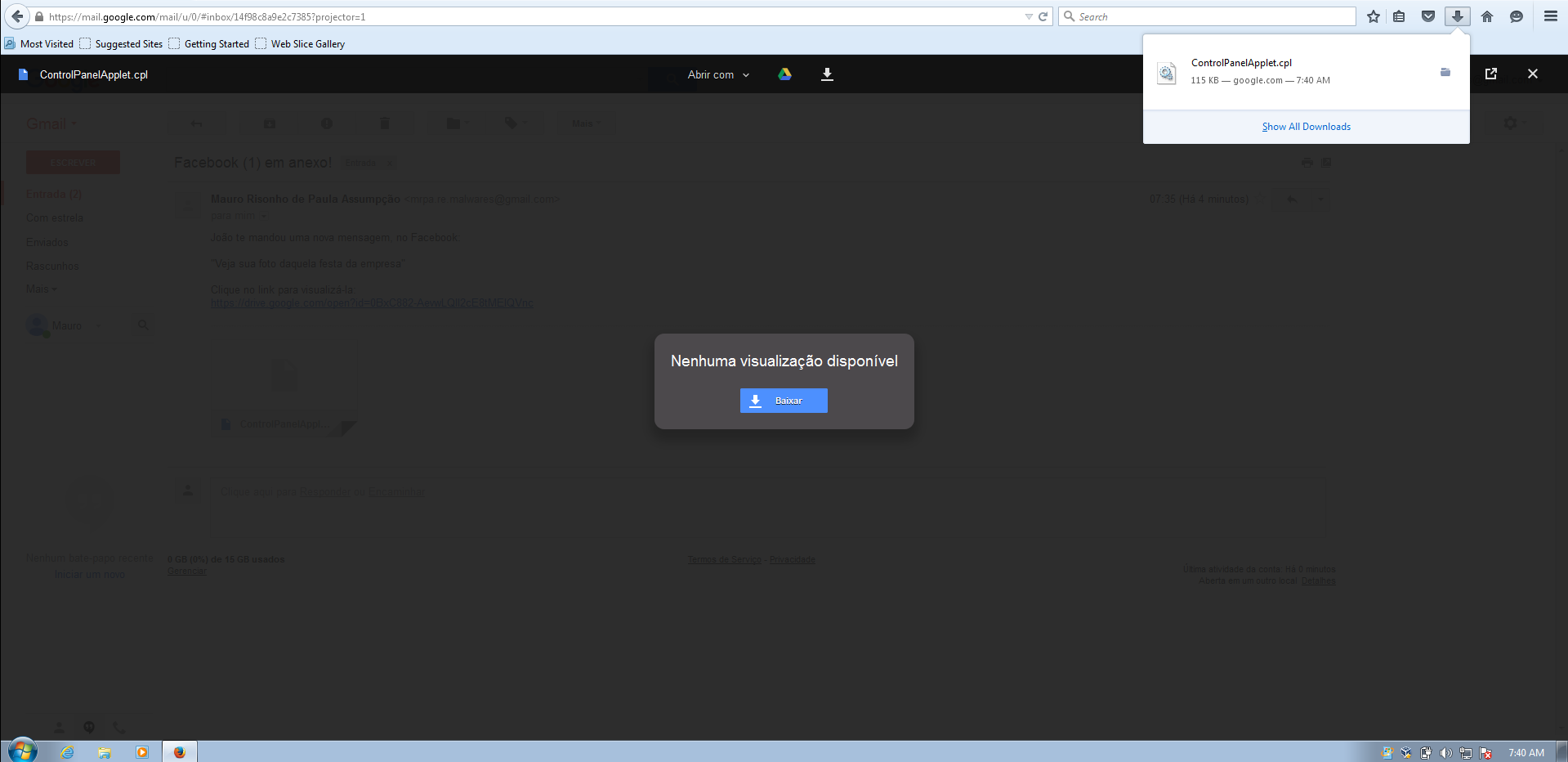The width and height of the screenshot is (1568, 762).
Task: Click the download arrow in viewer toolbar
Action: [x=827, y=74]
